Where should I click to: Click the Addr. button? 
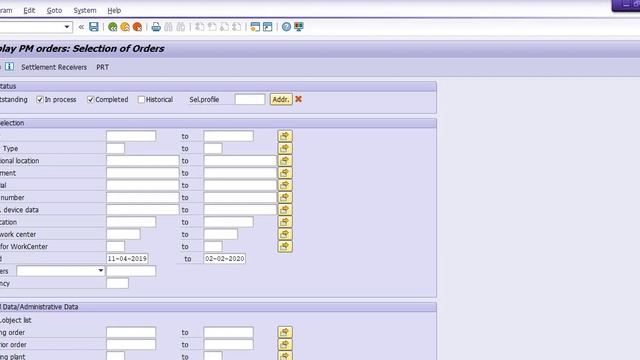(x=281, y=99)
